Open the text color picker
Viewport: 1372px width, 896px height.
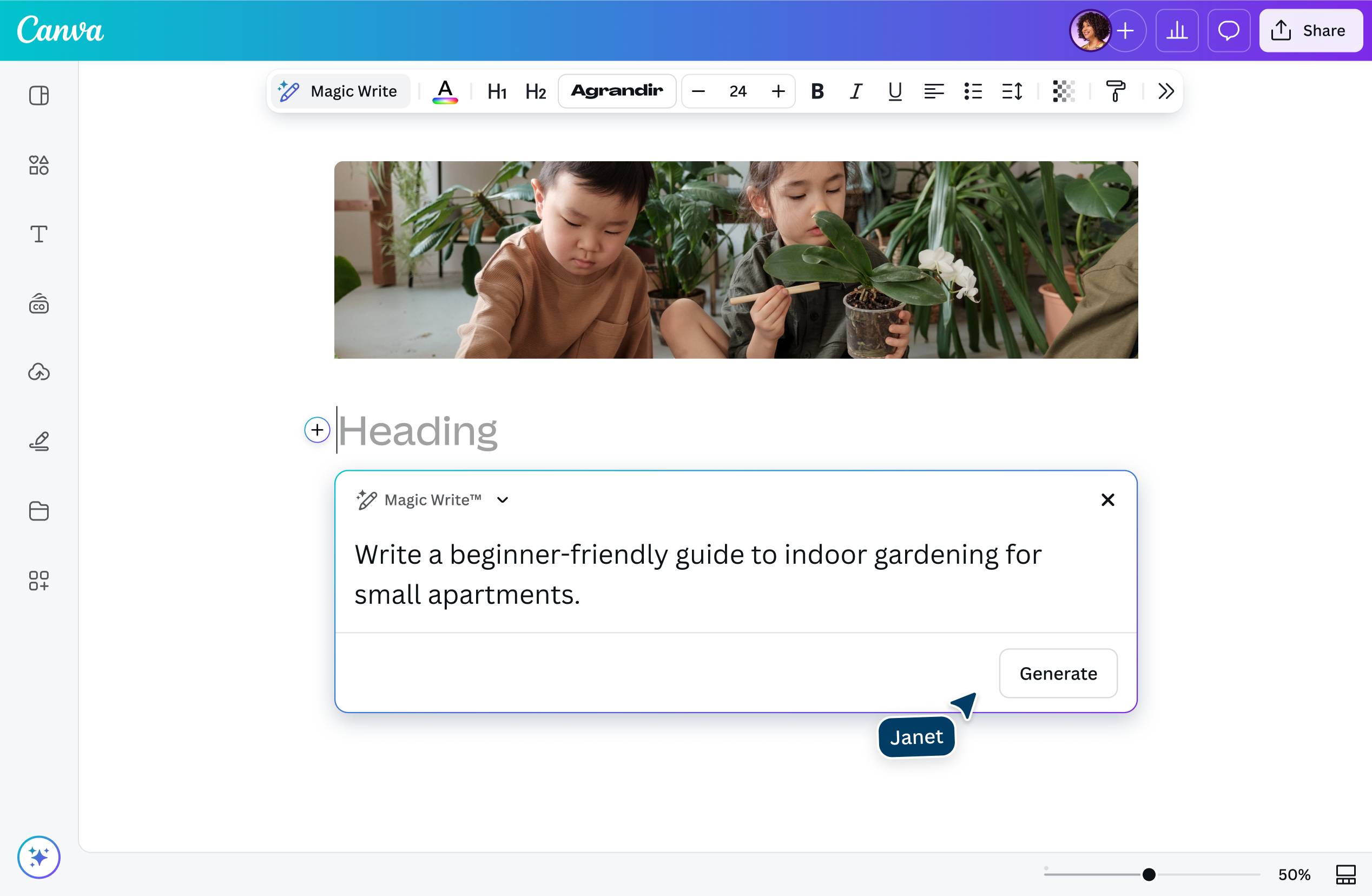[x=445, y=91]
